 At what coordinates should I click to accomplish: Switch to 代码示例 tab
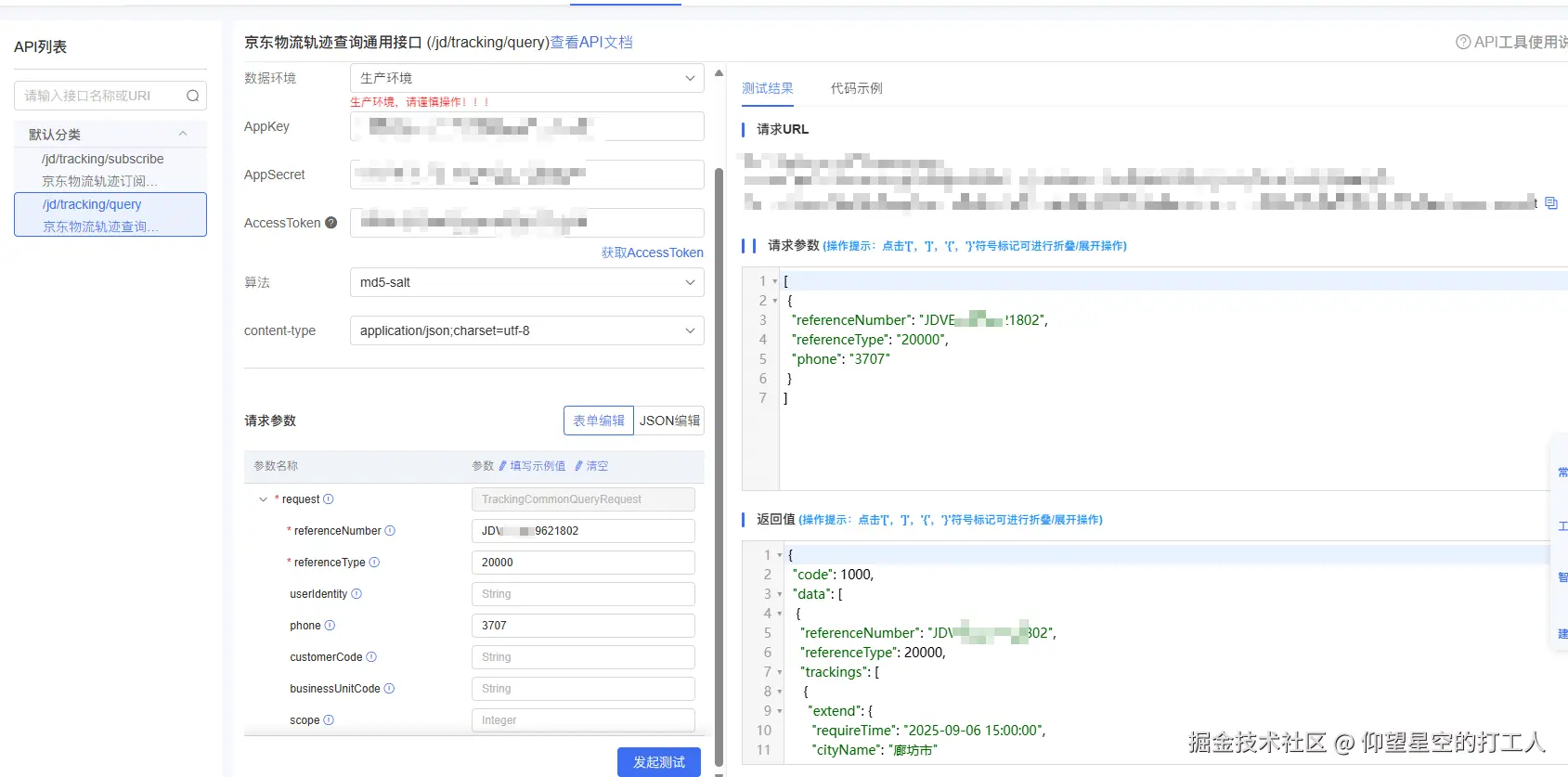tap(857, 89)
